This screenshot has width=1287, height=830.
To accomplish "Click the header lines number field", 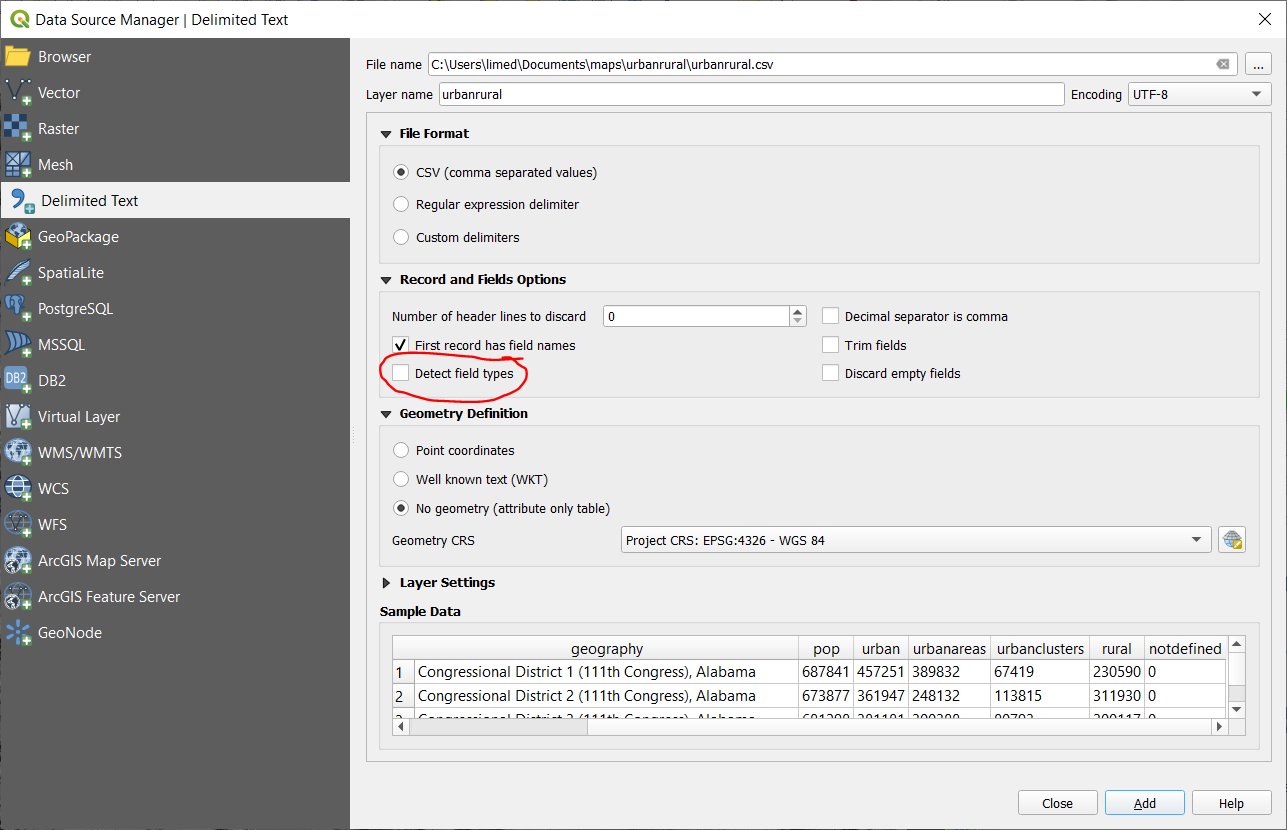I will click(697, 316).
